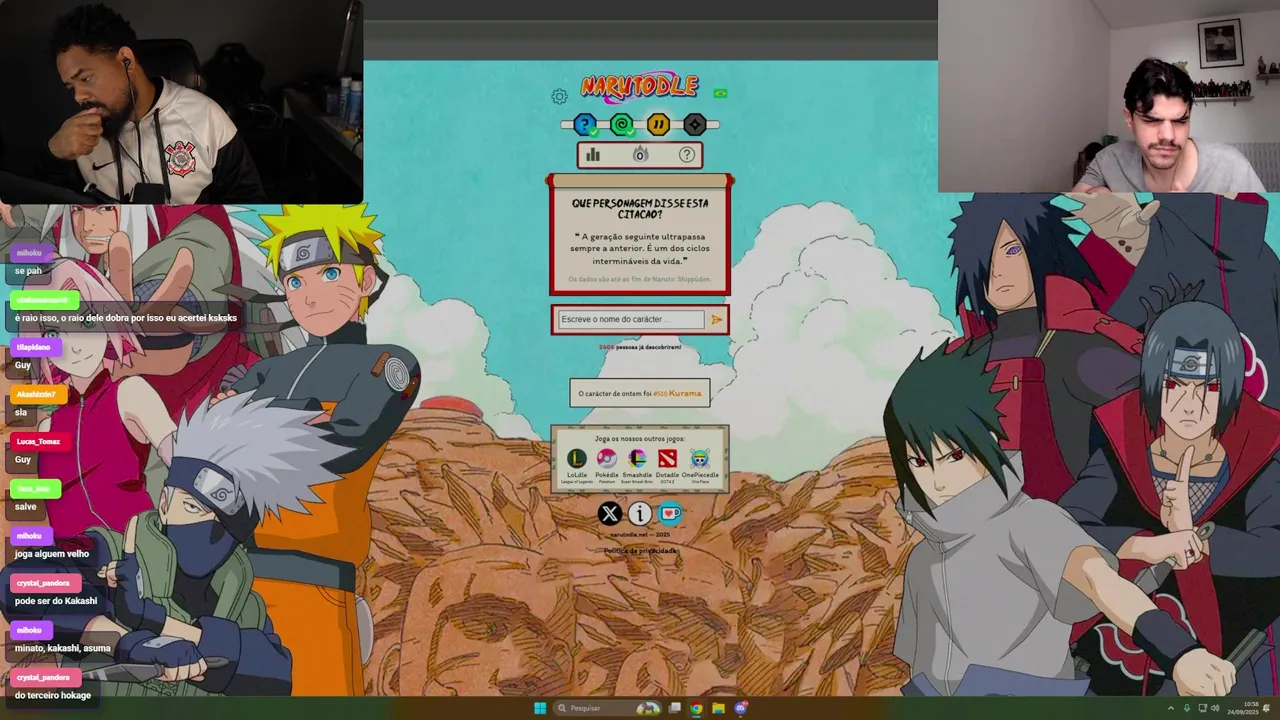This screenshot has height=720, width=1280.
Task: Open the Política de privacidade link
Action: (640, 551)
